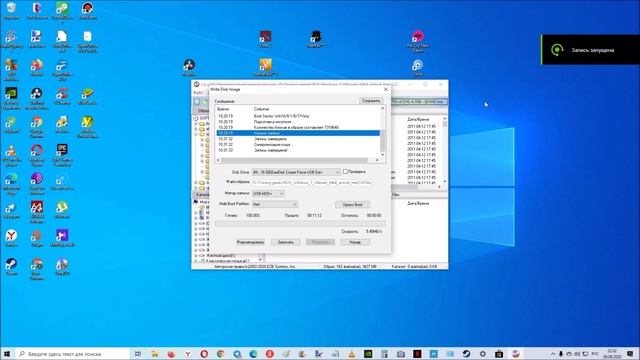Open Steam from the taskbar
The image size is (640, 360).
click(466, 353)
